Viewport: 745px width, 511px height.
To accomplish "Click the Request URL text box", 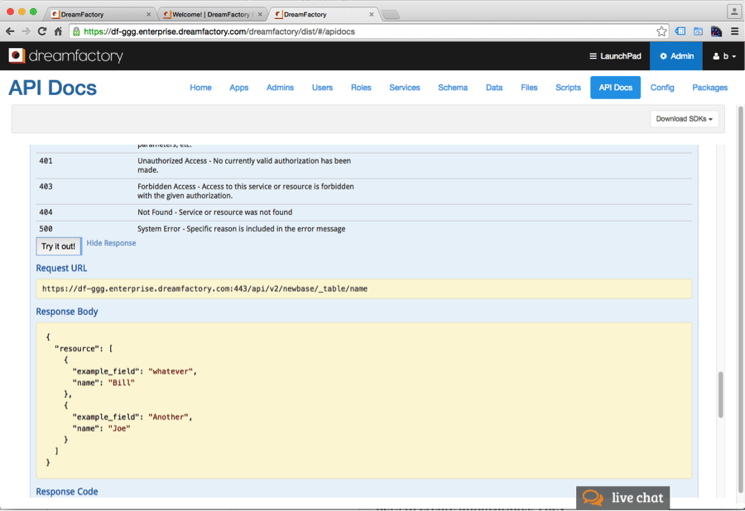I will pos(364,289).
